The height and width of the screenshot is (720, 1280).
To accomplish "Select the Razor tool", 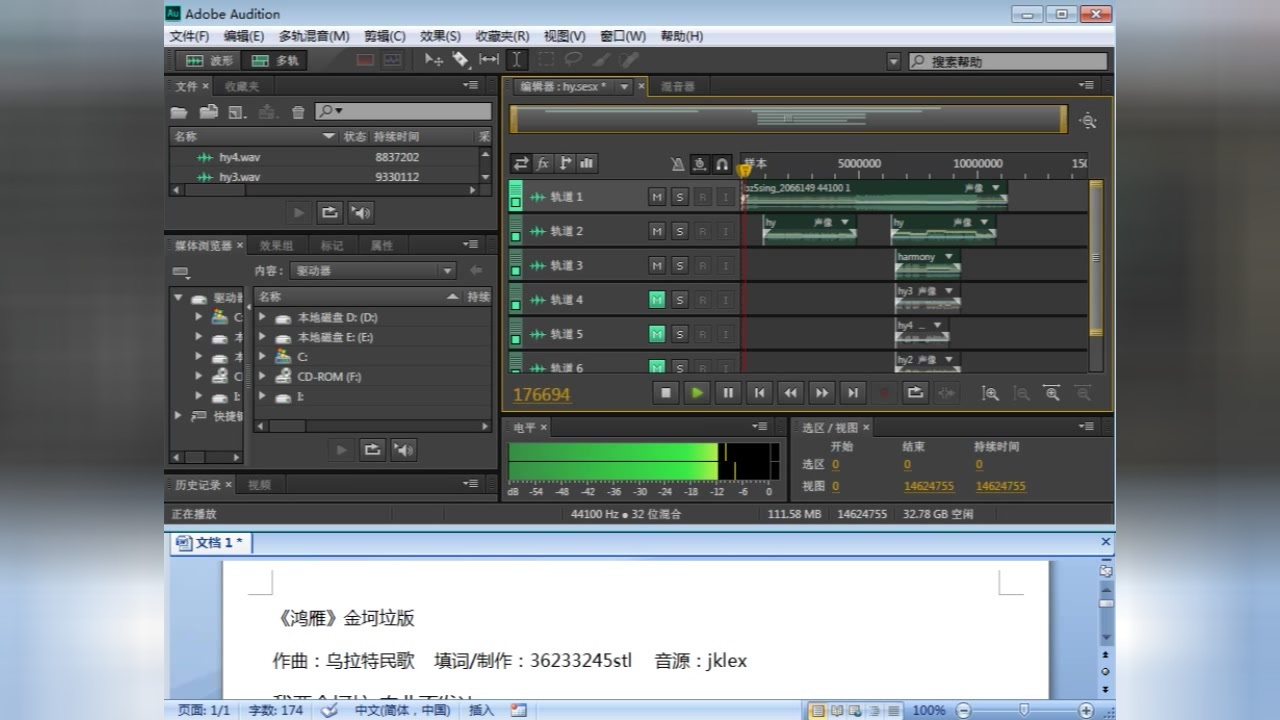I will tap(461, 60).
